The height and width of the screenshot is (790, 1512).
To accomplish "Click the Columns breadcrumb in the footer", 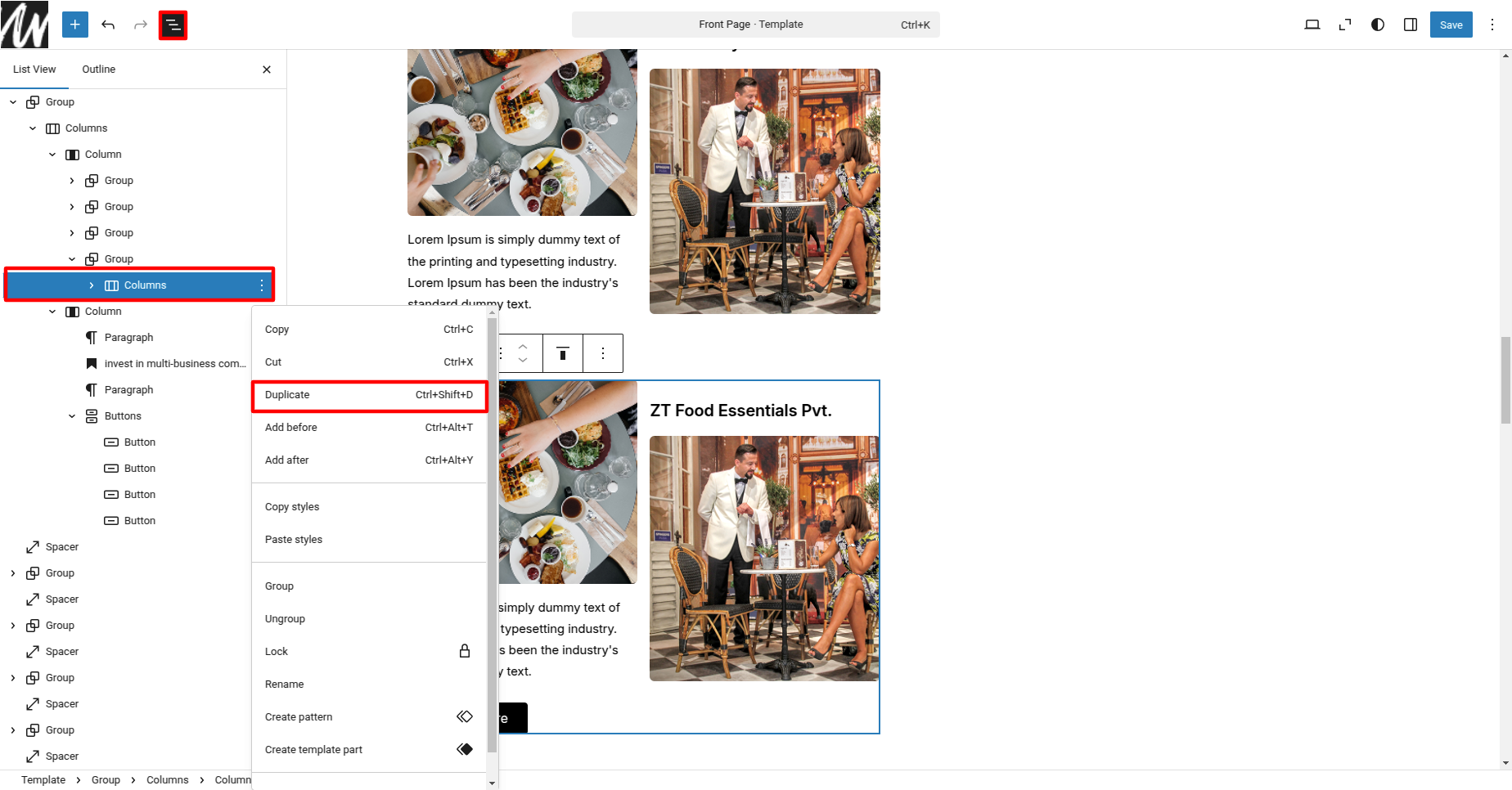I will 167,780.
